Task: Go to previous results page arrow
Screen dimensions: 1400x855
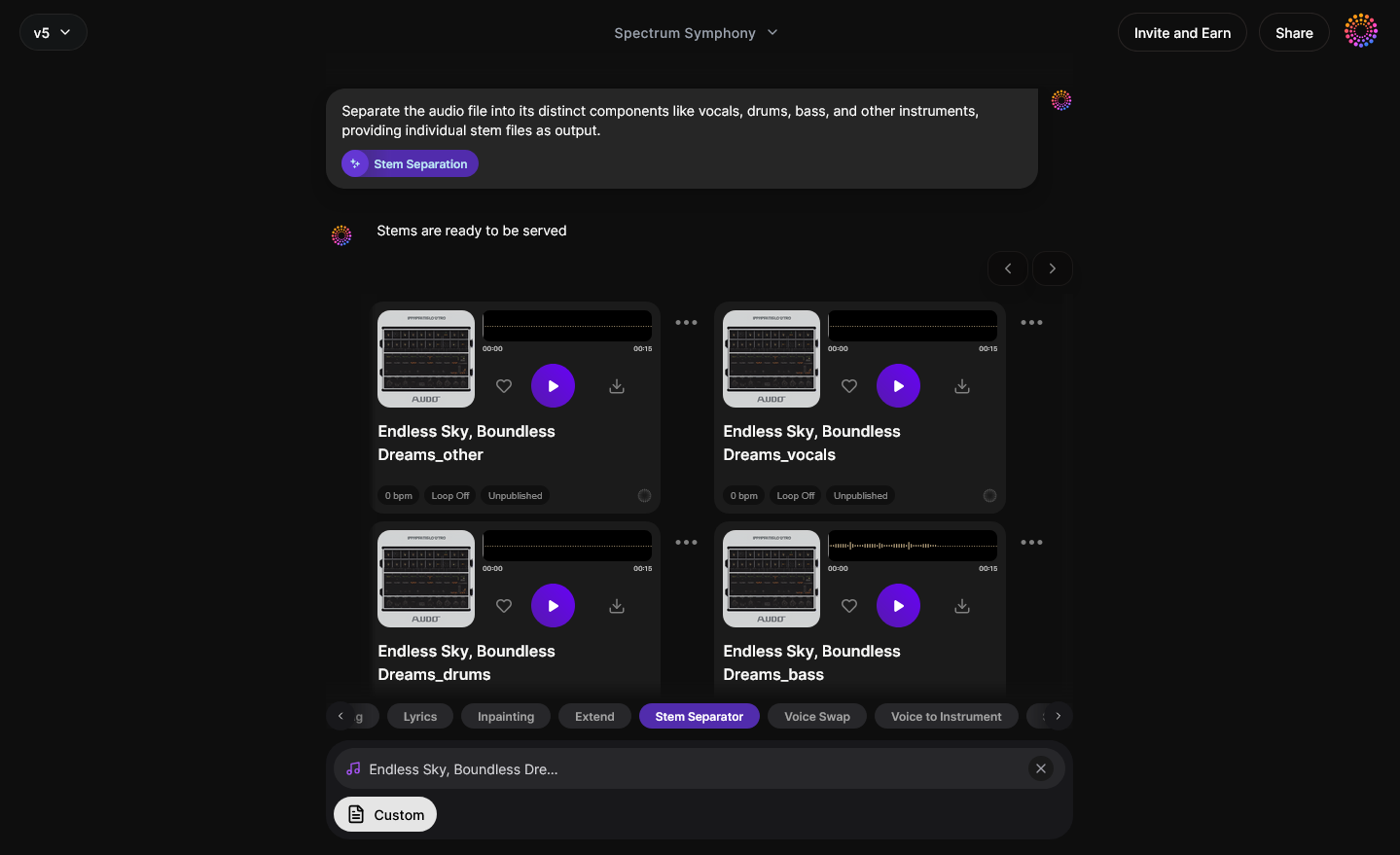Action: [x=1008, y=268]
